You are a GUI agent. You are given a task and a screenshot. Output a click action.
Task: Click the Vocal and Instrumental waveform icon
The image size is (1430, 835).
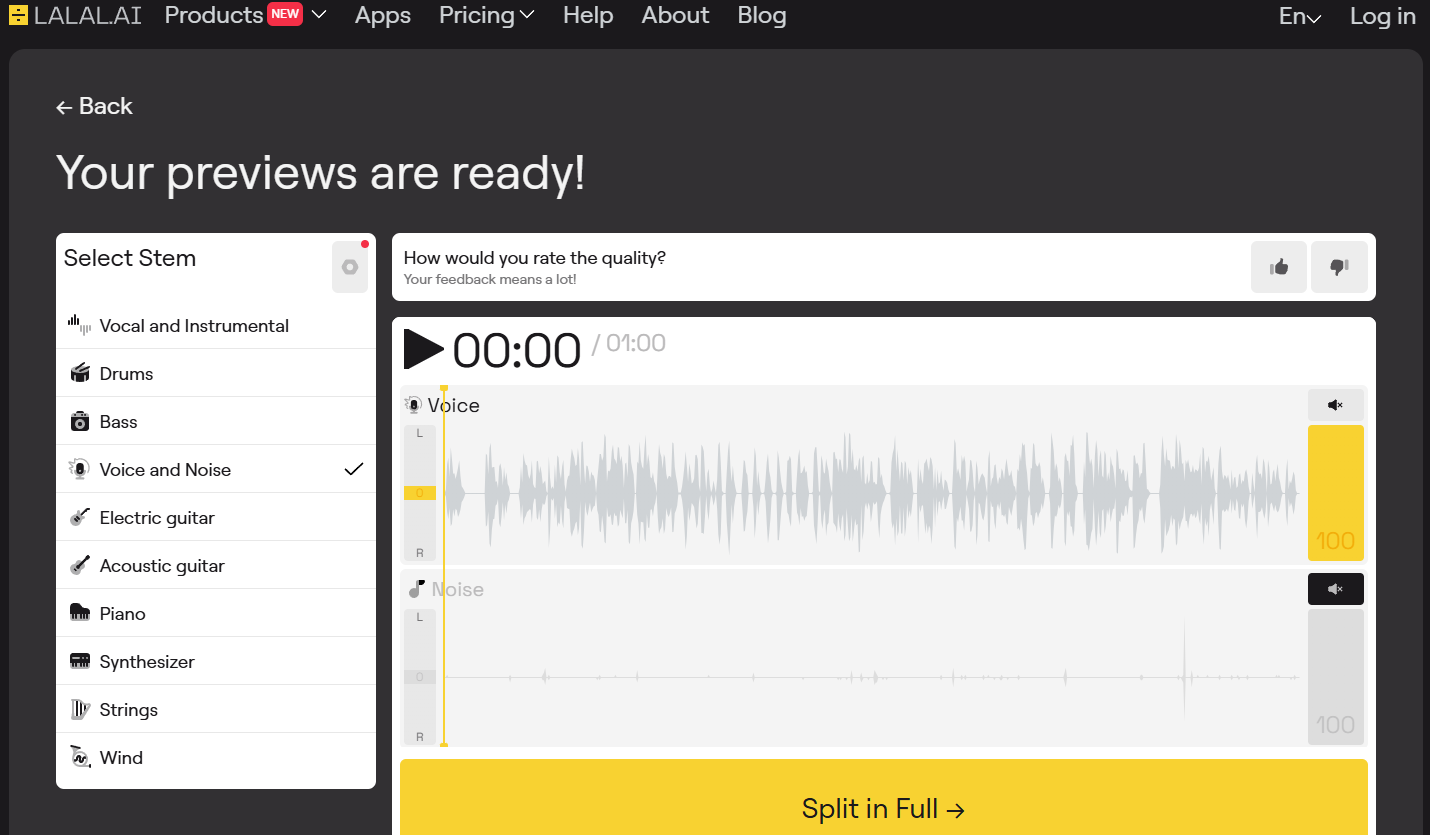click(79, 325)
